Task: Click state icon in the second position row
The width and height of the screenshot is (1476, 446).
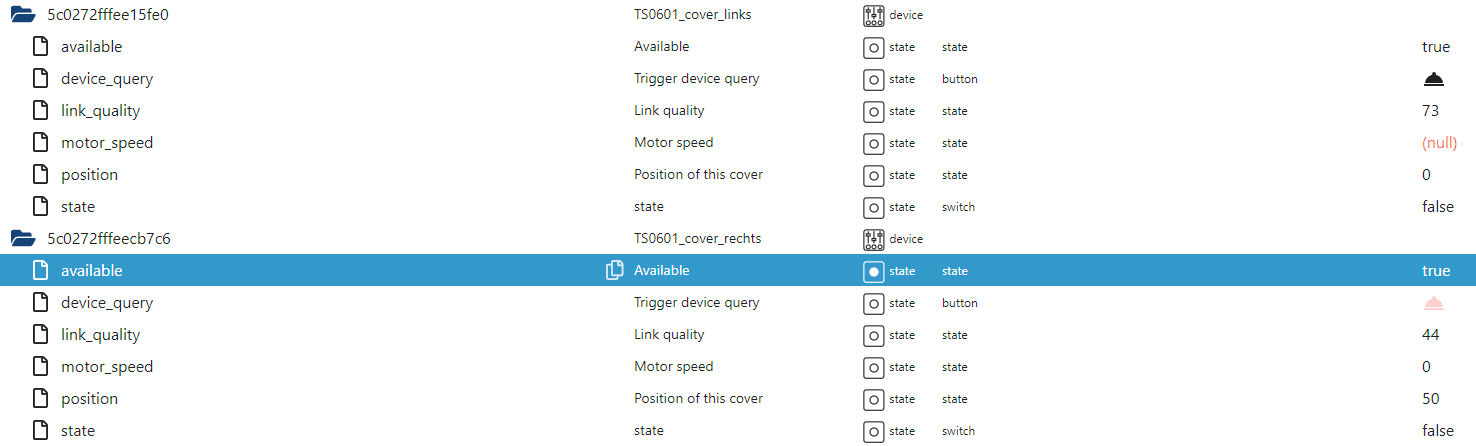Action: click(874, 399)
